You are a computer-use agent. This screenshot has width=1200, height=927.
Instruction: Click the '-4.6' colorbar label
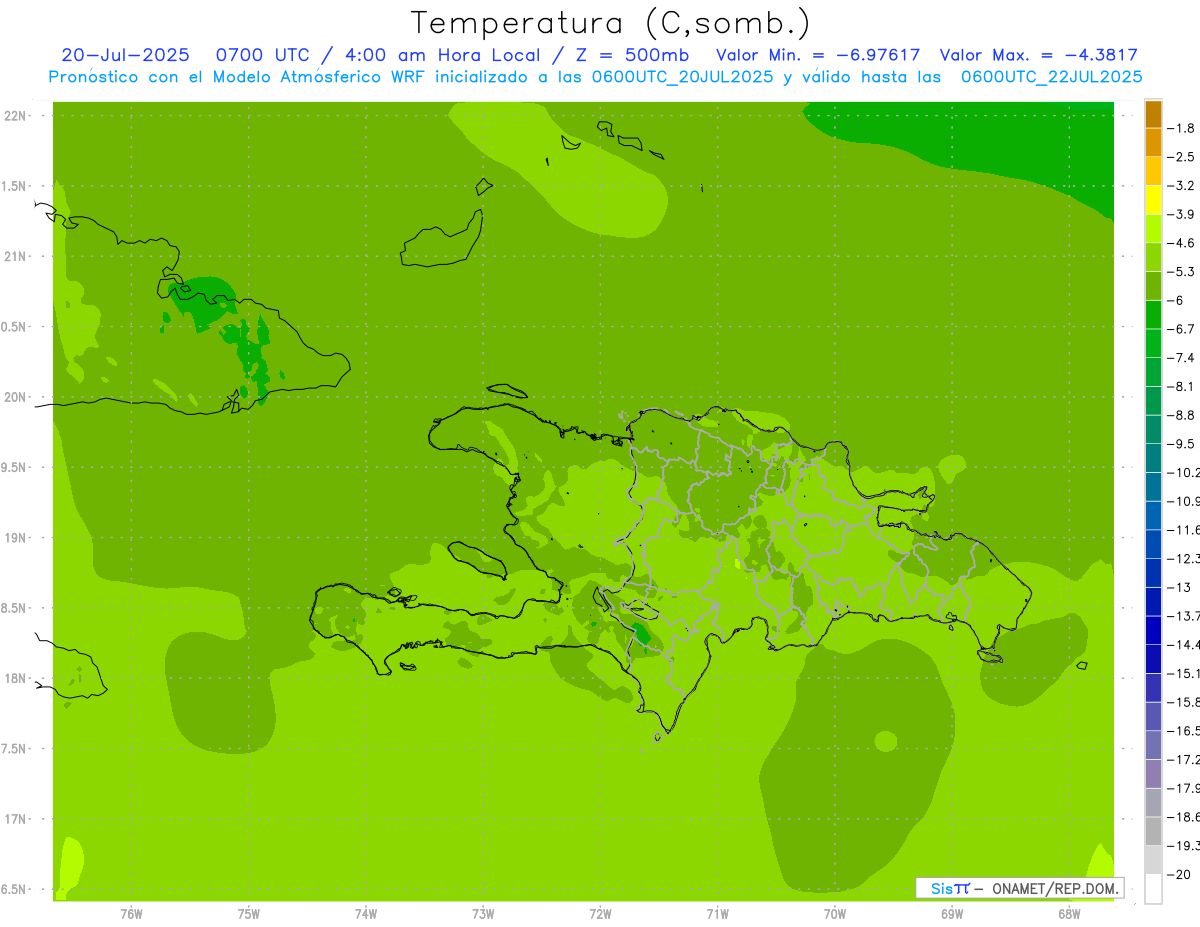coord(1182,243)
